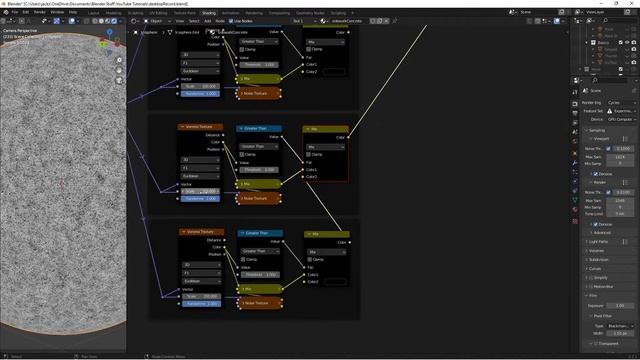The height and width of the screenshot is (360, 640).
Task: Open the Slot 1 material slot dropdown
Action: point(304,21)
